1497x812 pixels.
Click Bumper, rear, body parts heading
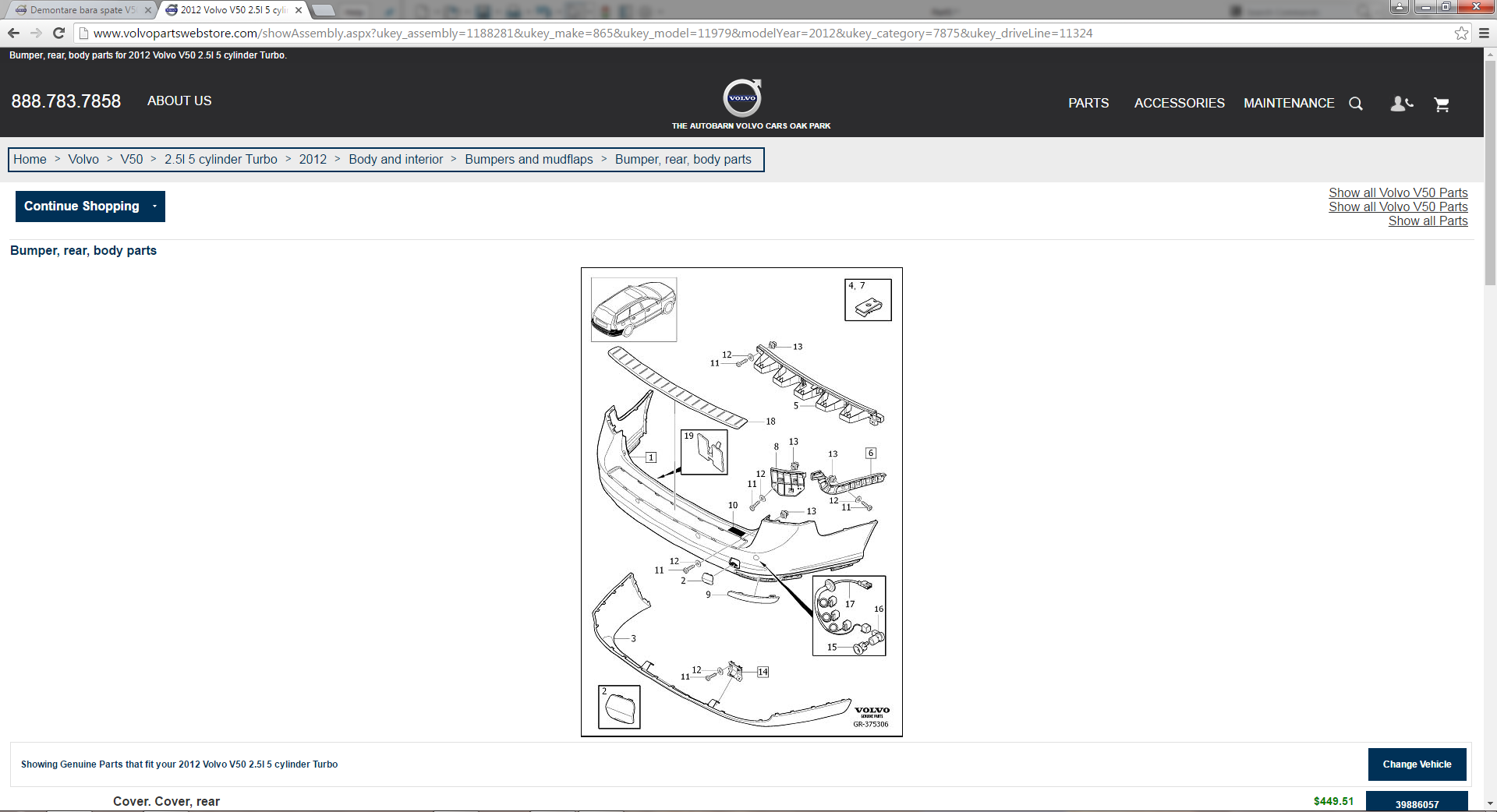(x=83, y=250)
